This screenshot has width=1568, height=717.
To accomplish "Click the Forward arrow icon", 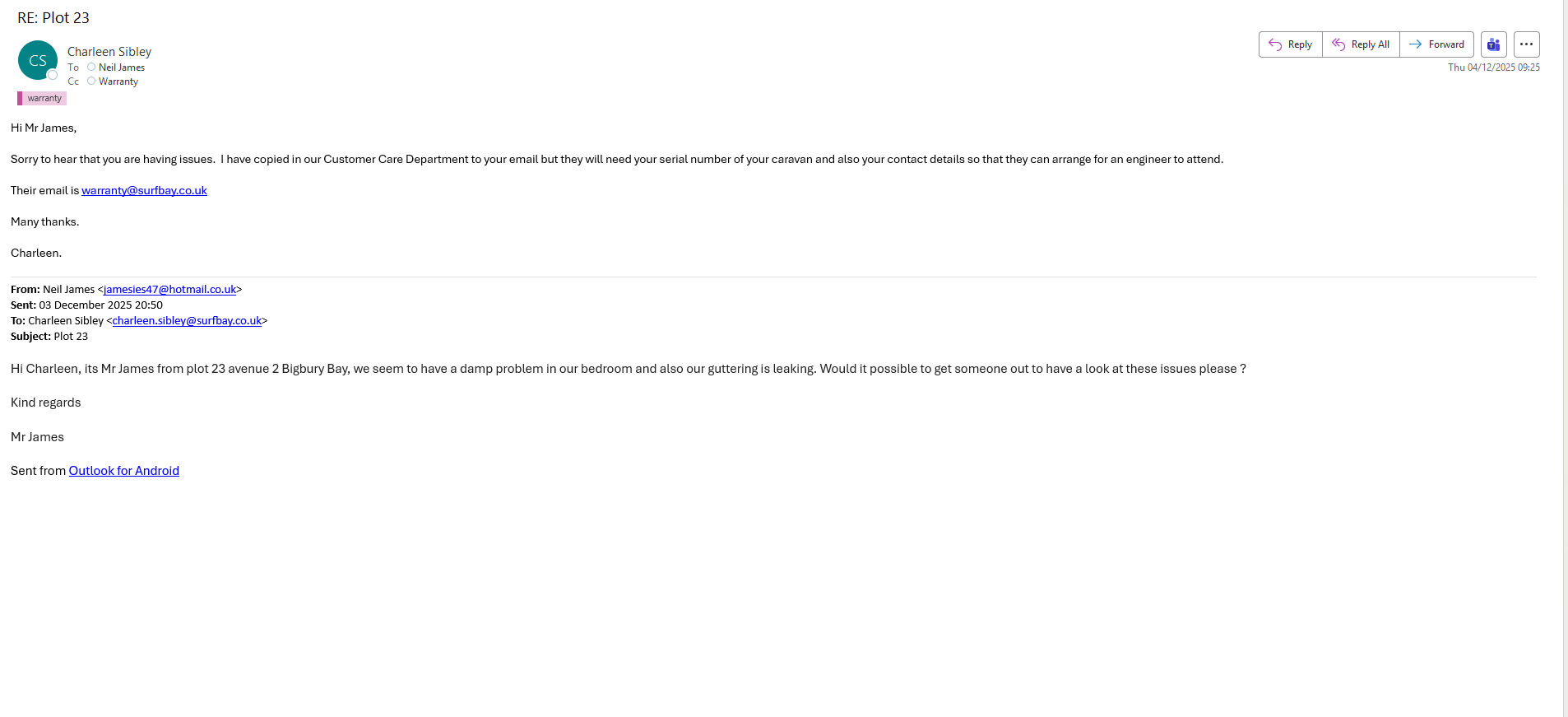I will pos(1415,44).
